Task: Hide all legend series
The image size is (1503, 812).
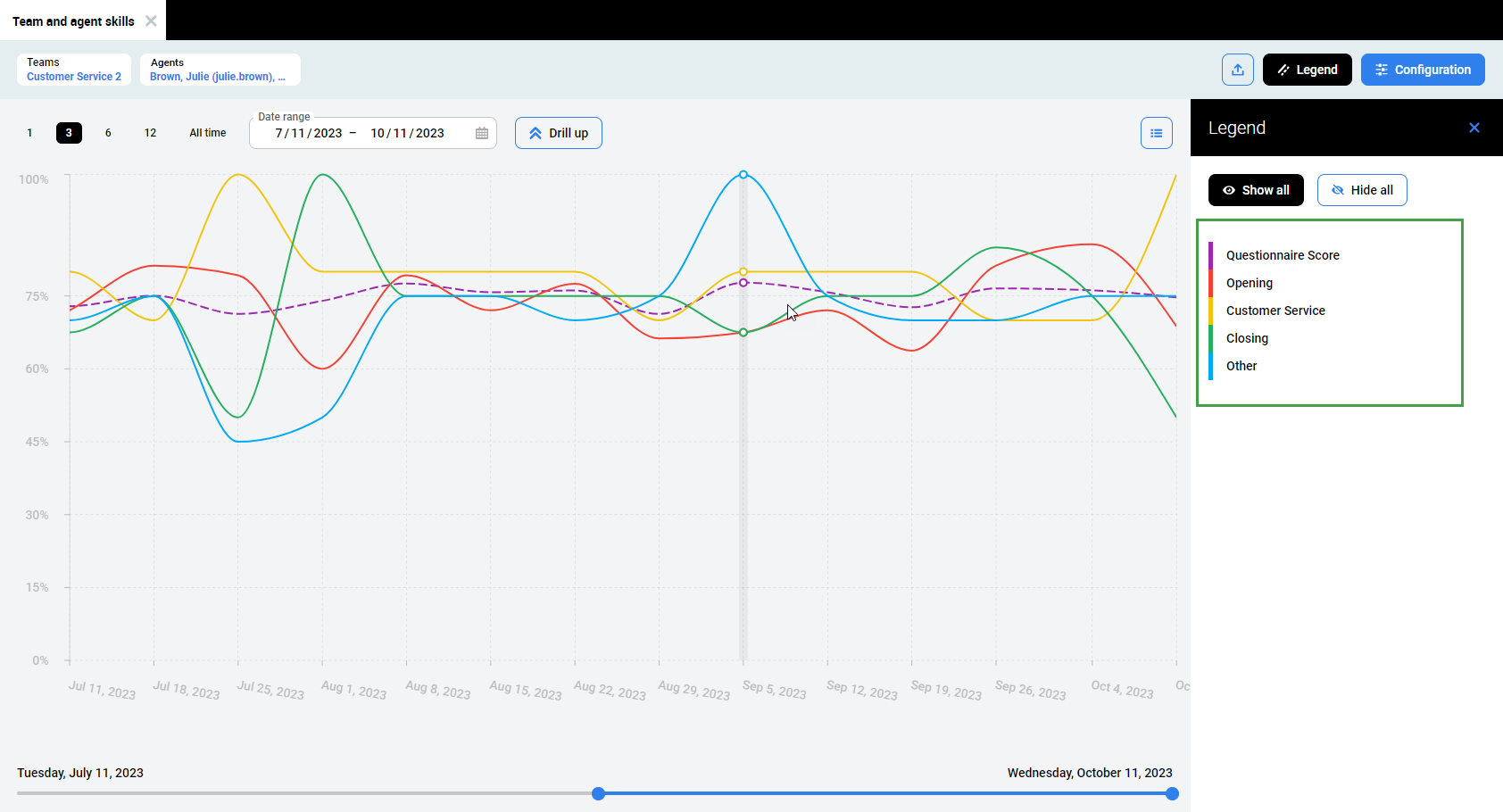Action: pyautogui.click(x=1362, y=190)
